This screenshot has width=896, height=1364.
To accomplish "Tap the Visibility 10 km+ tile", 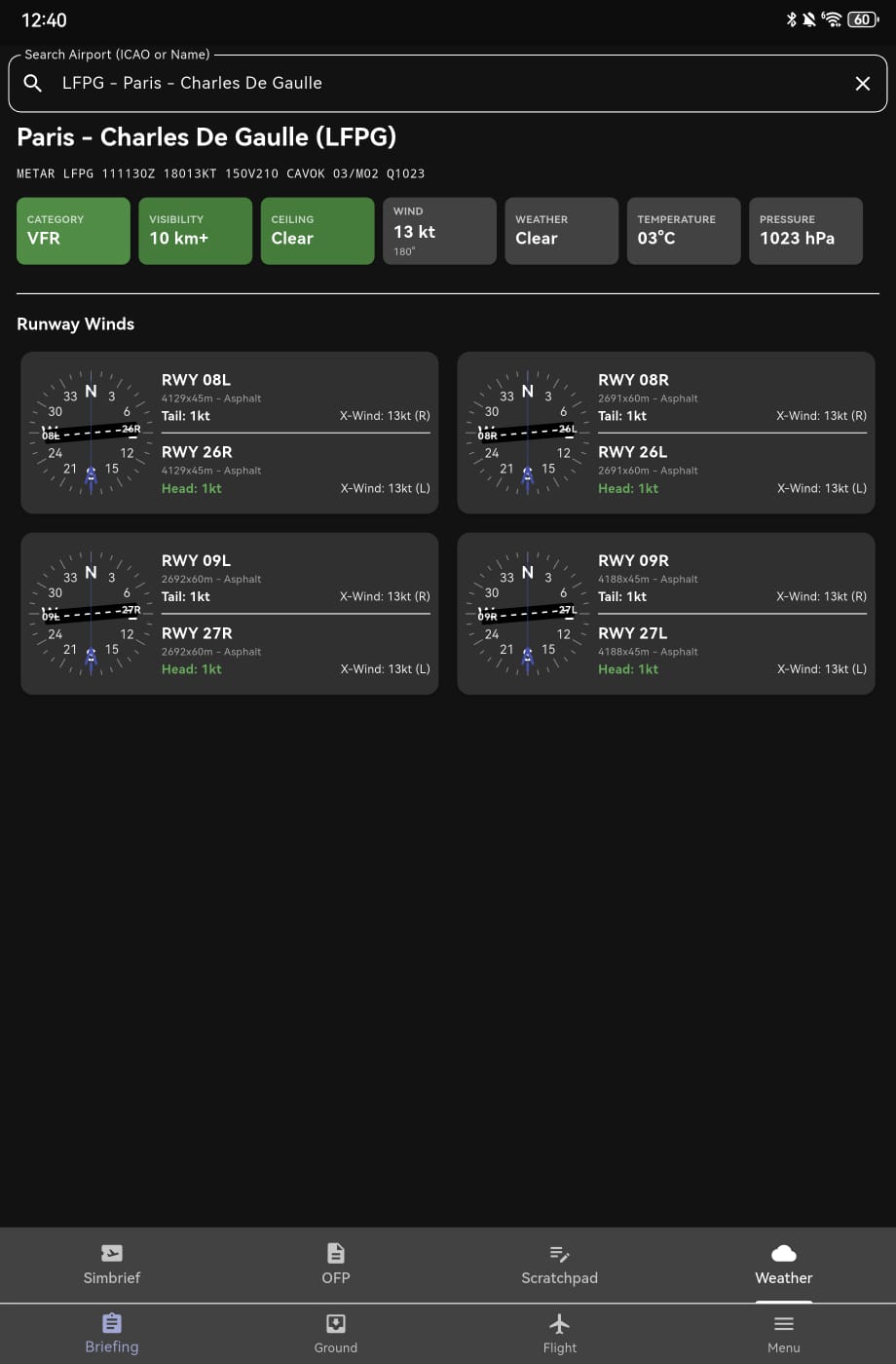I will point(195,231).
